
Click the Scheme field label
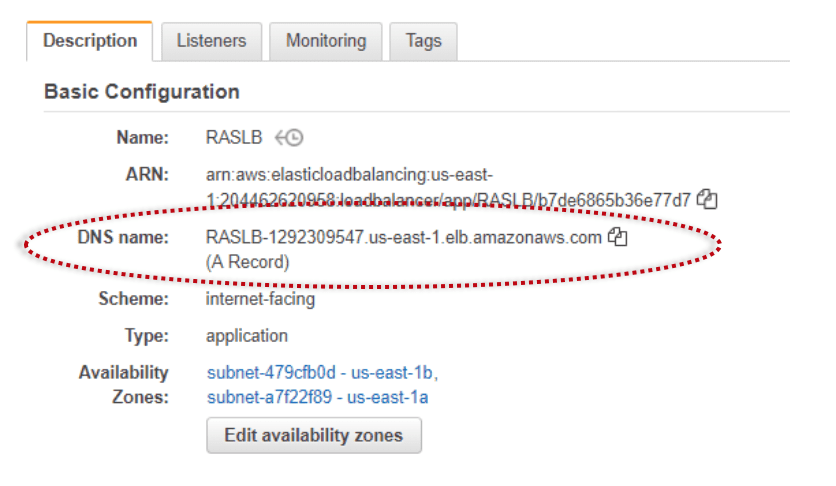tap(133, 299)
